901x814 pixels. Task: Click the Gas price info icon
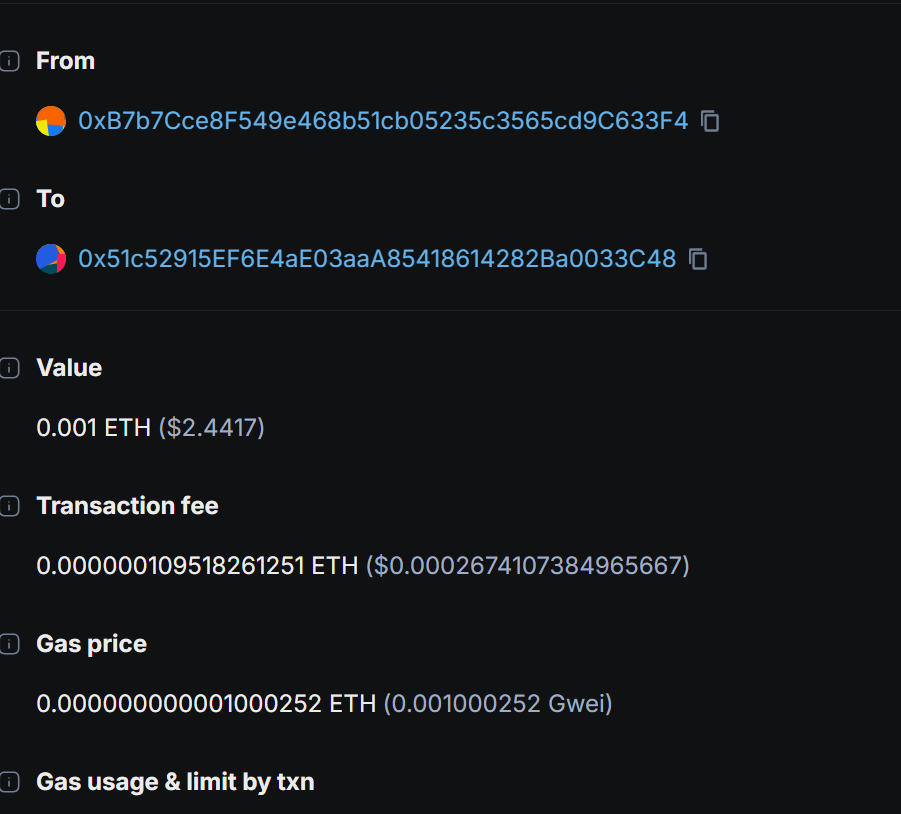10,644
